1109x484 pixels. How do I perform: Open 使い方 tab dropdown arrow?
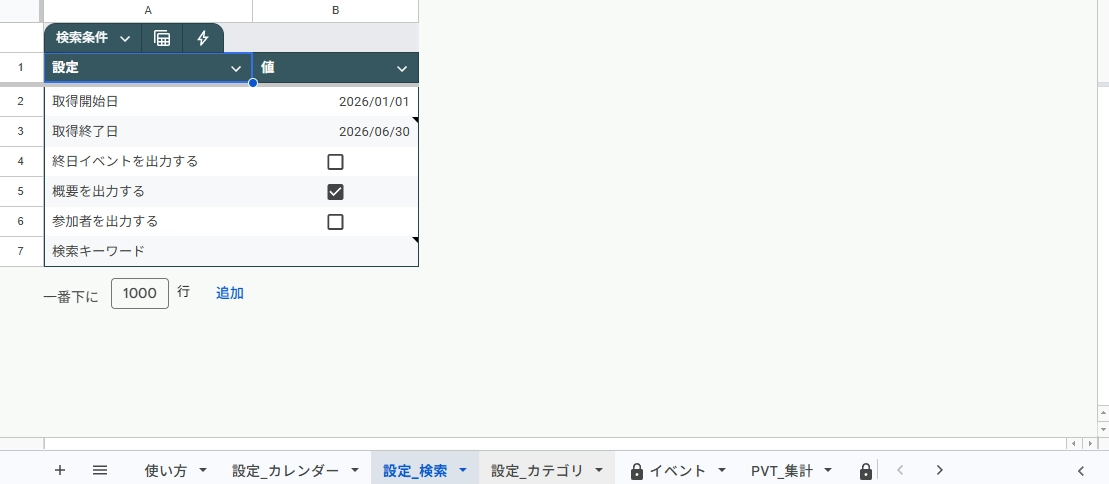(x=203, y=470)
